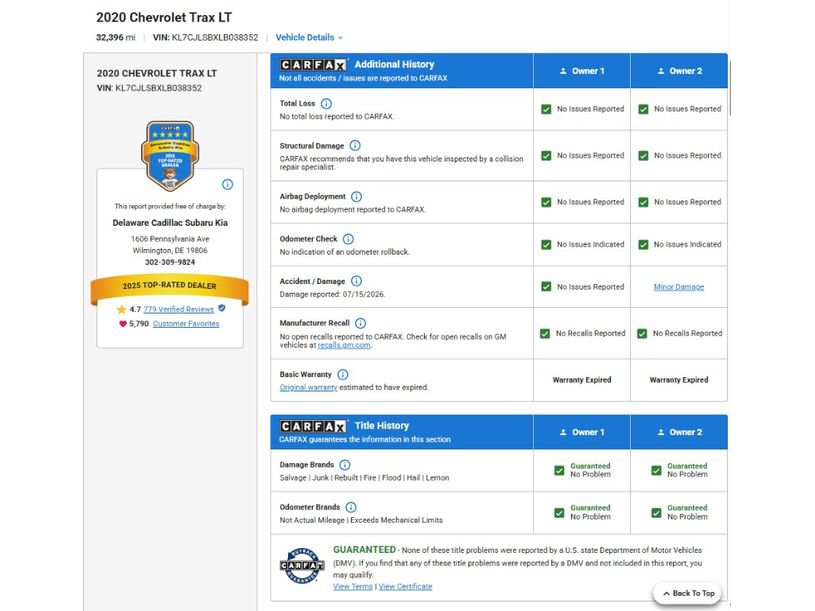Open Total Loss info icon
815x611 pixels.
tap(326, 103)
